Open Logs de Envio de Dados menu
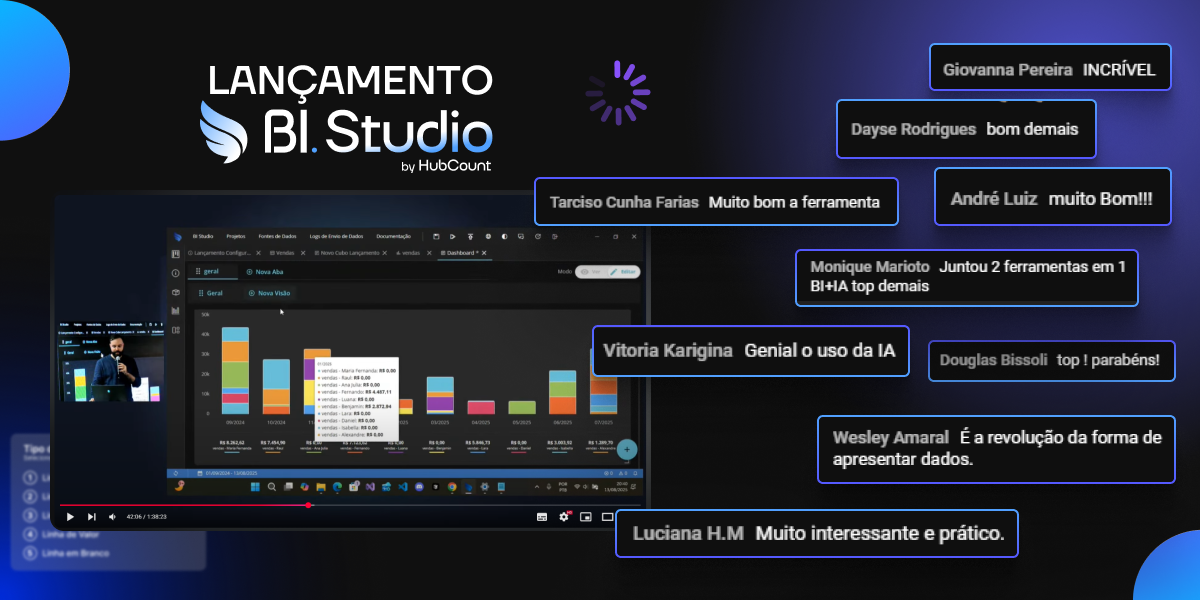 pos(336,236)
